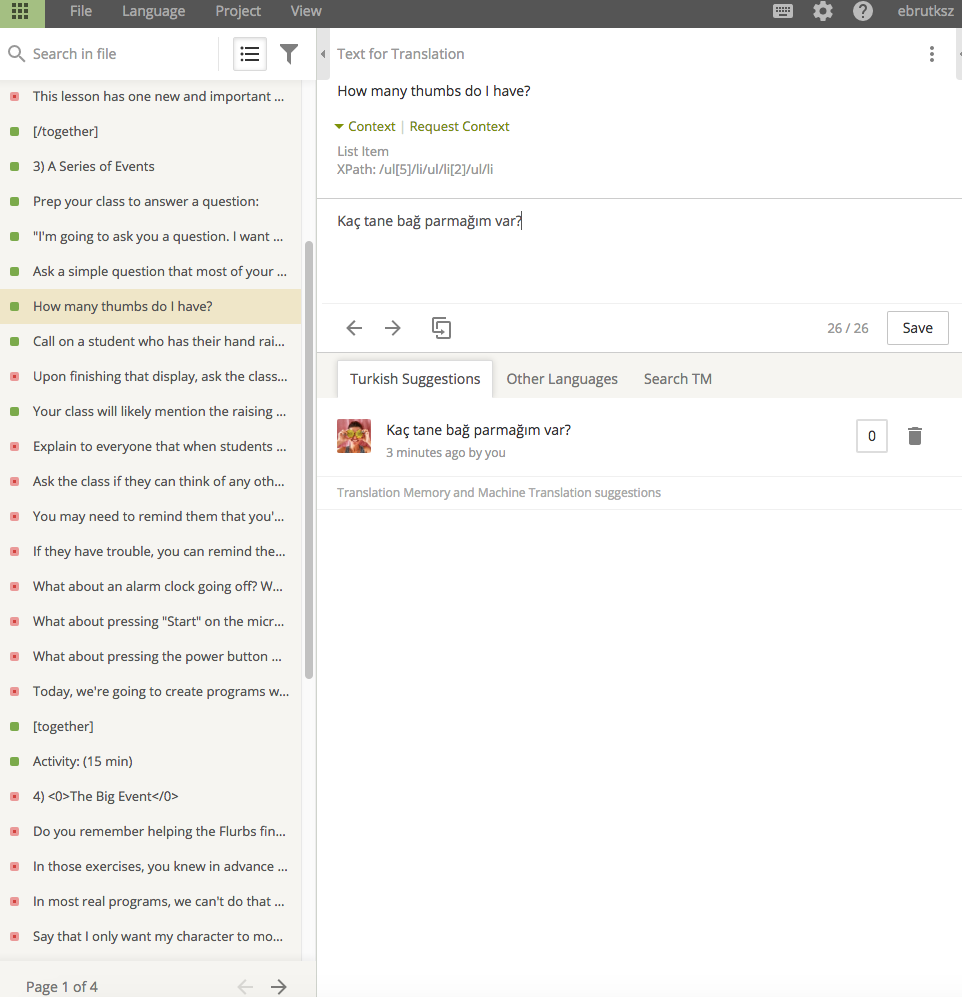Click the previous page arrow
Viewport: 962px width, 997px height.
click(x=245, y=987)
